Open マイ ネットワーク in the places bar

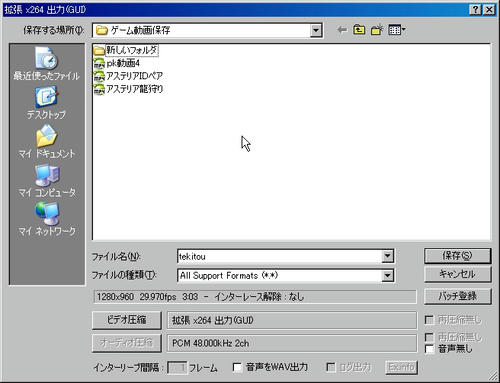(47, 219)
